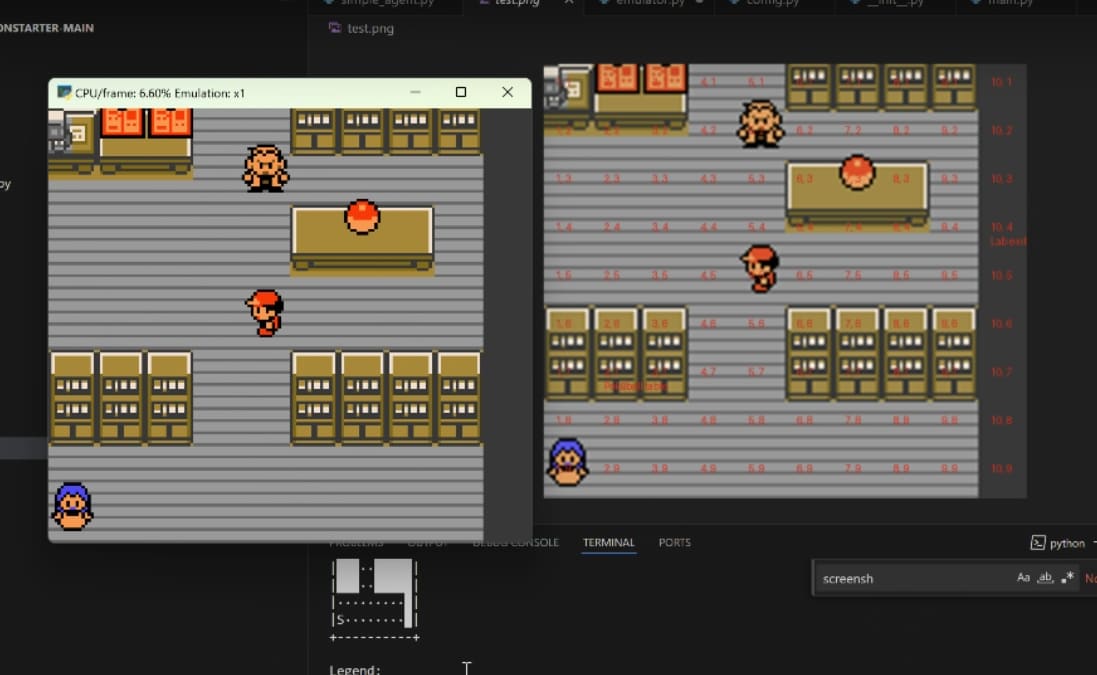The width and height of the screenshot is (1097, 675).
Task: Click the emulator window's title bar icon
Action: click(x=64, y=92)
